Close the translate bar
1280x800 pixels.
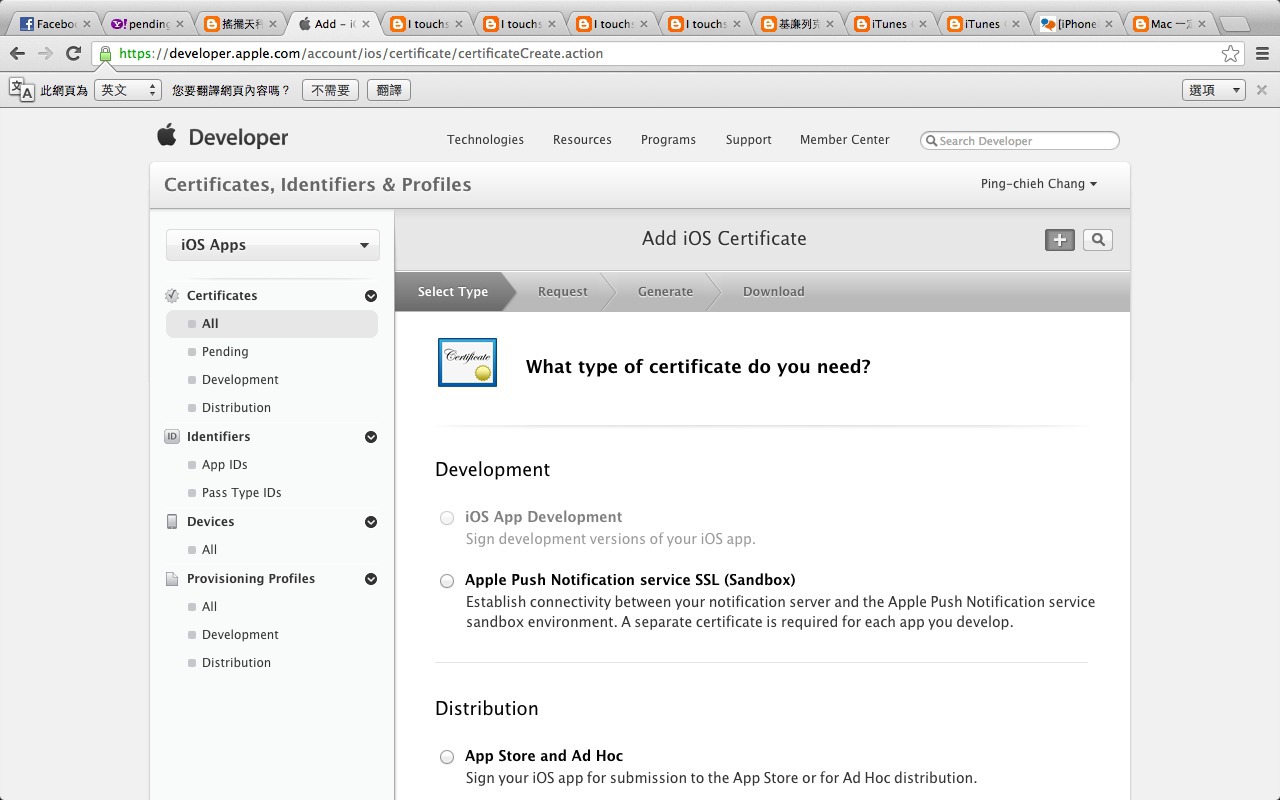[x=1262, y=90]
